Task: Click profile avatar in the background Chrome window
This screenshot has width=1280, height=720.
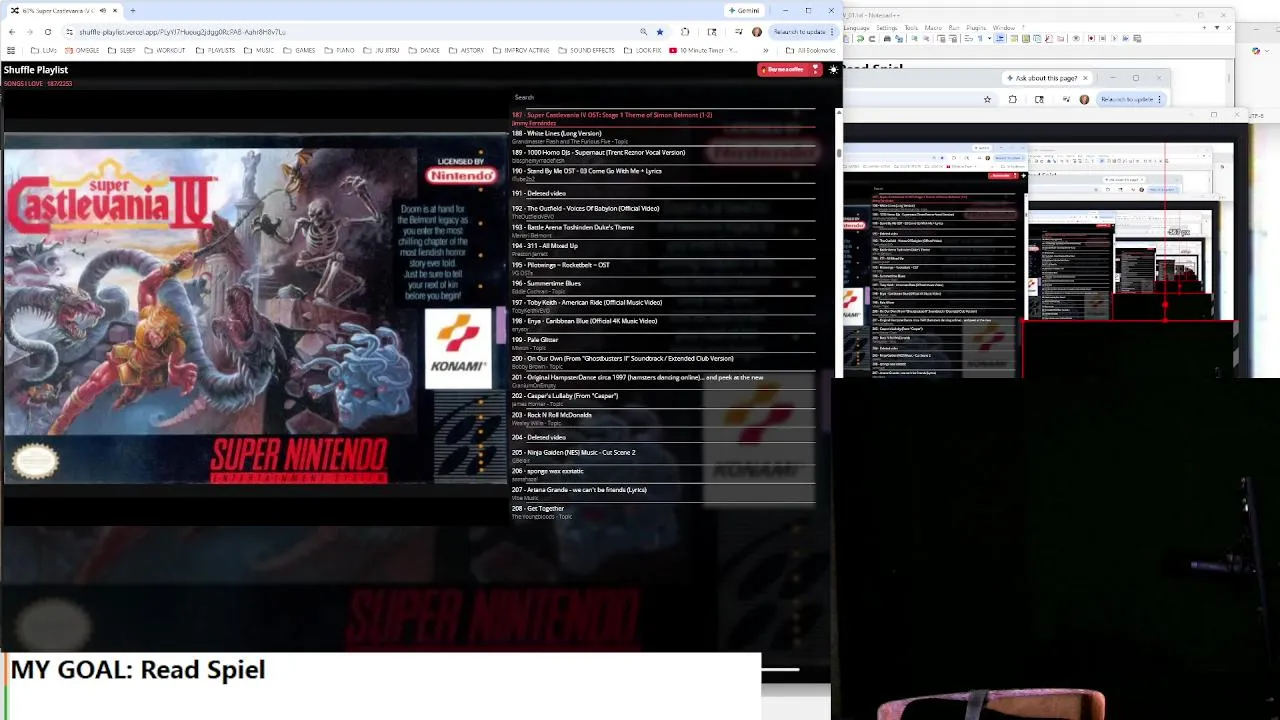Action: coord(1084,100)
